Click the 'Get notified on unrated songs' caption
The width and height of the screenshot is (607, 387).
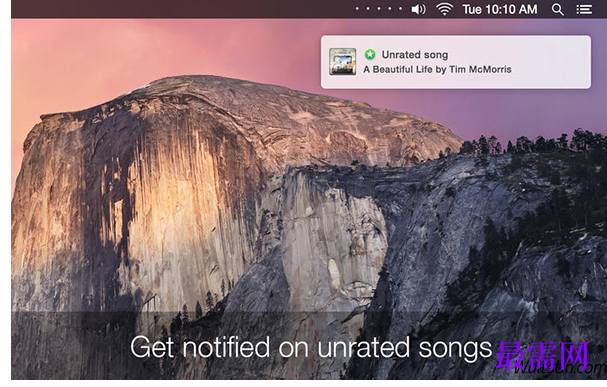(311, 348)
